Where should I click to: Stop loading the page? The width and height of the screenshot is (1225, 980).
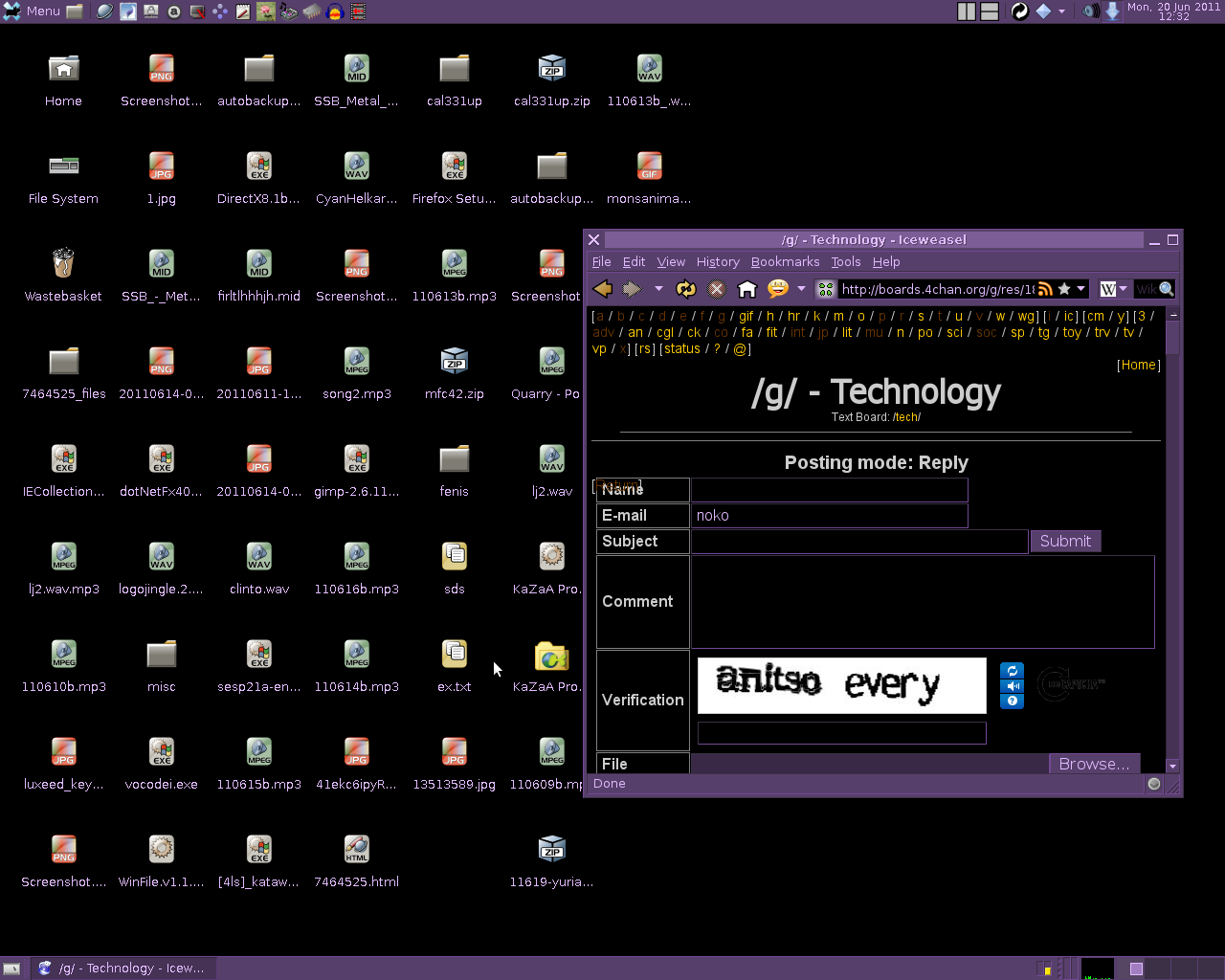716,289
